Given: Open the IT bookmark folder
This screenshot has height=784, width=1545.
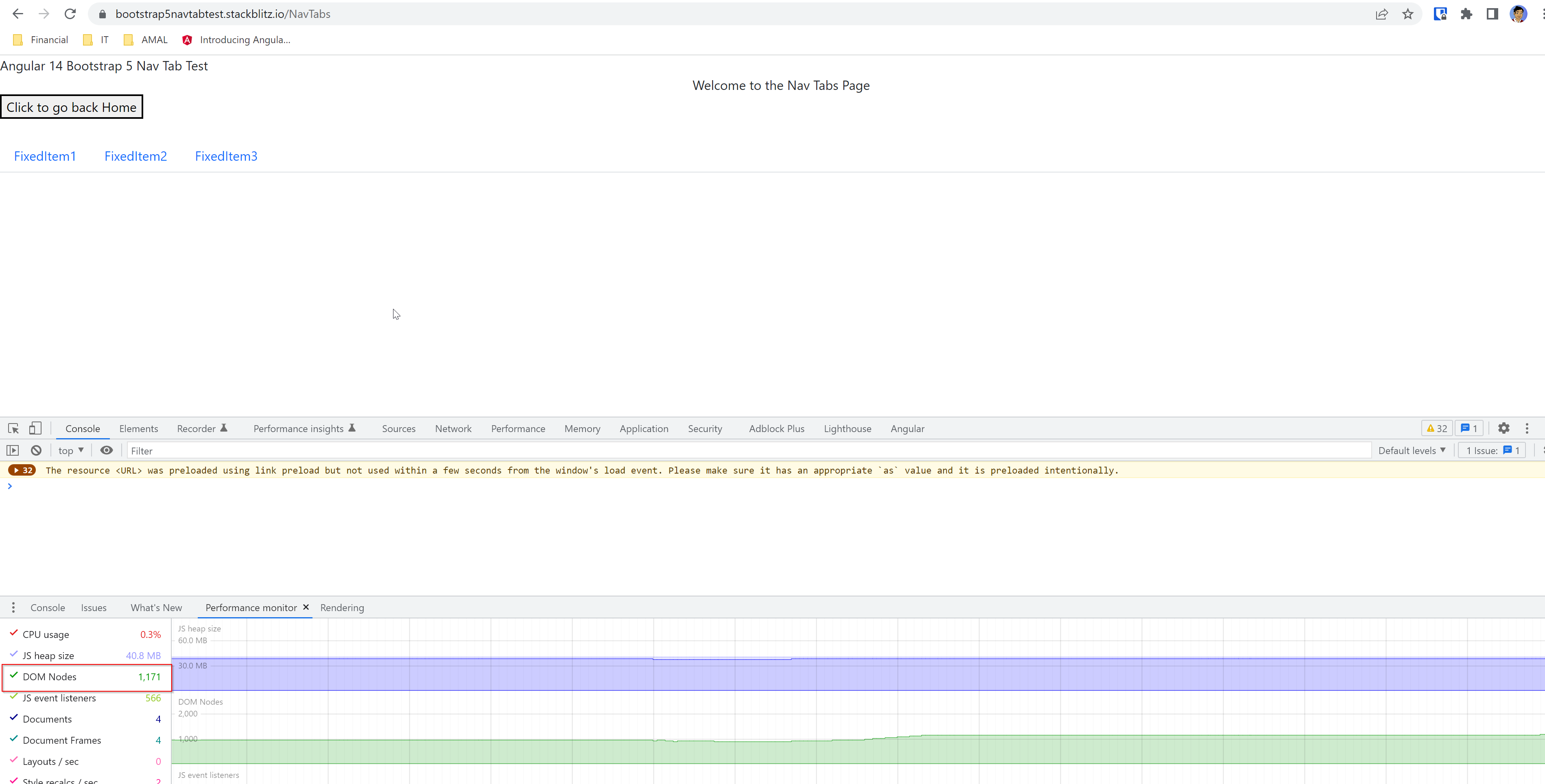Looking at the screenshot, I should (x=96, y=39).
